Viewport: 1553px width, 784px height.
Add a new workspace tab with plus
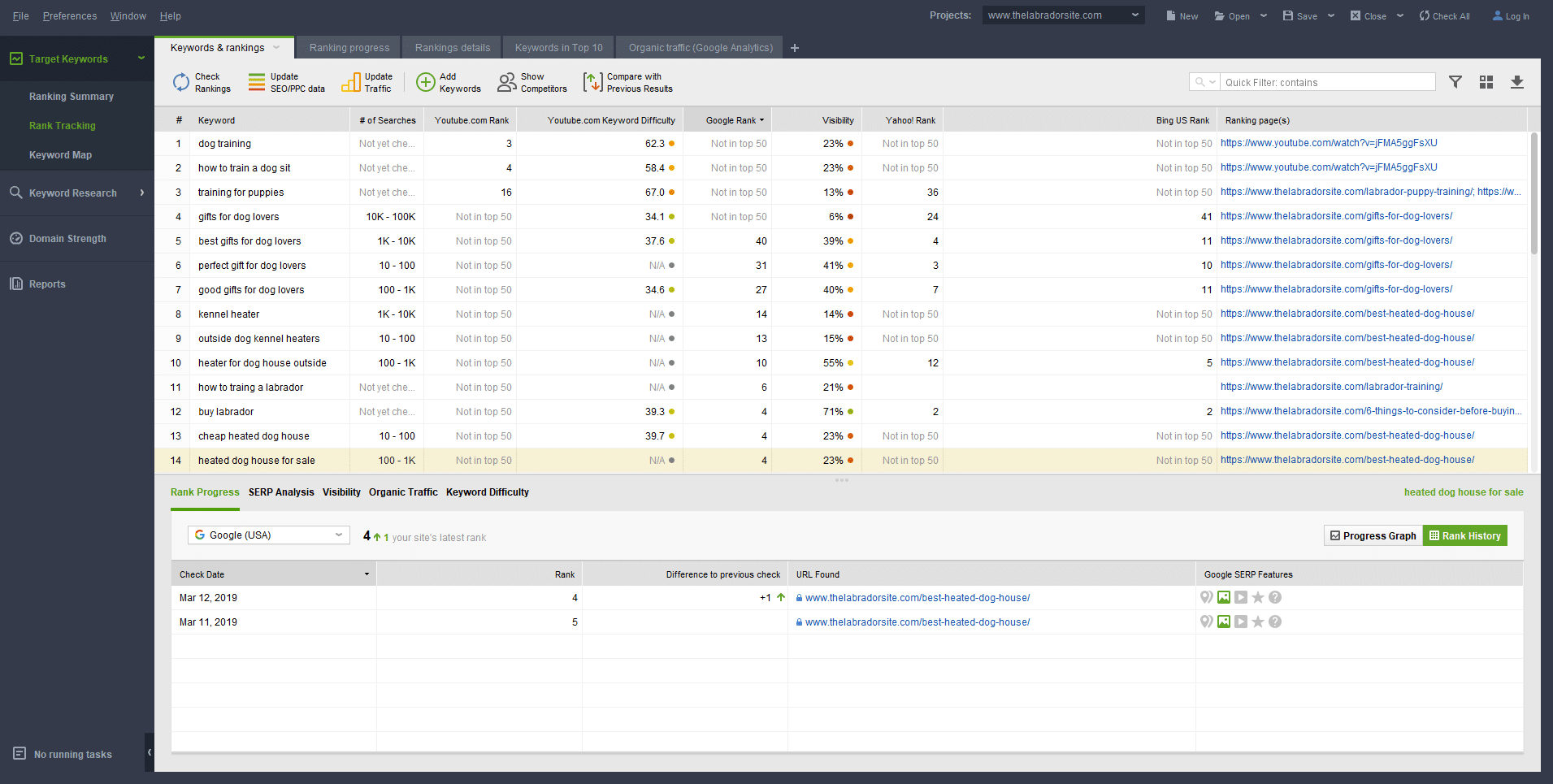795,48
